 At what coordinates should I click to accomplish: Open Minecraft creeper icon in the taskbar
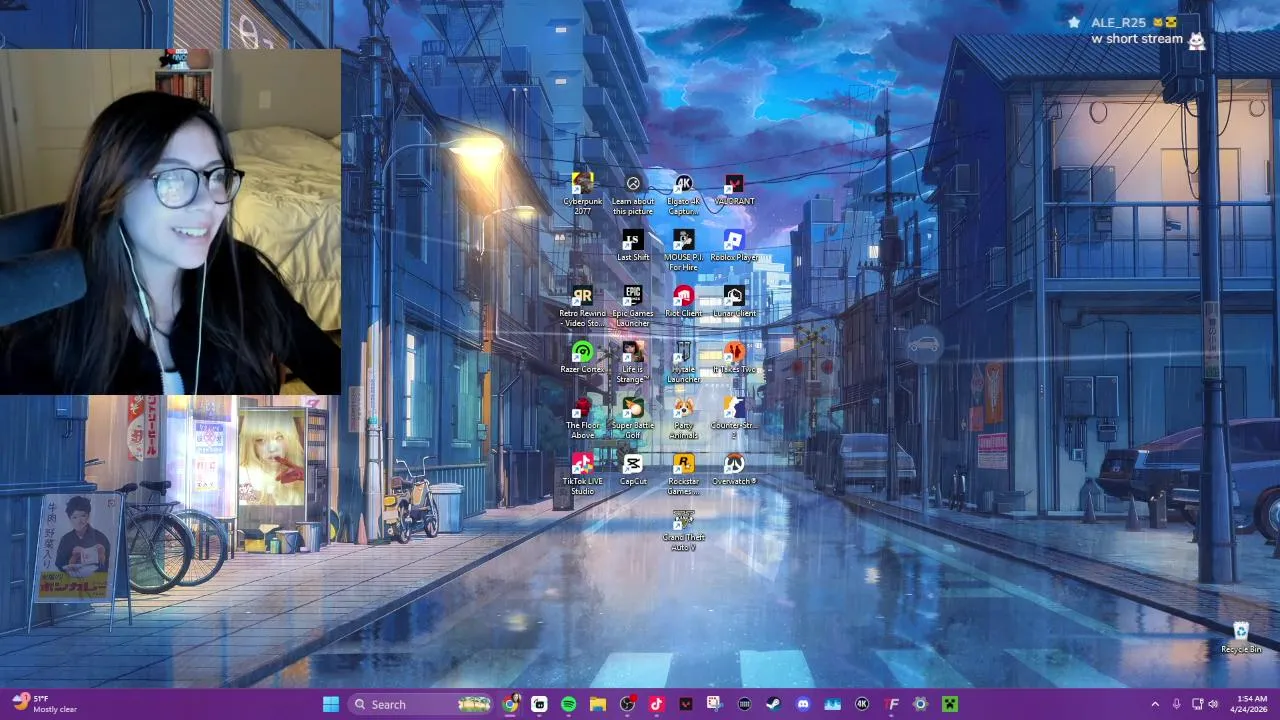point(950,704)
